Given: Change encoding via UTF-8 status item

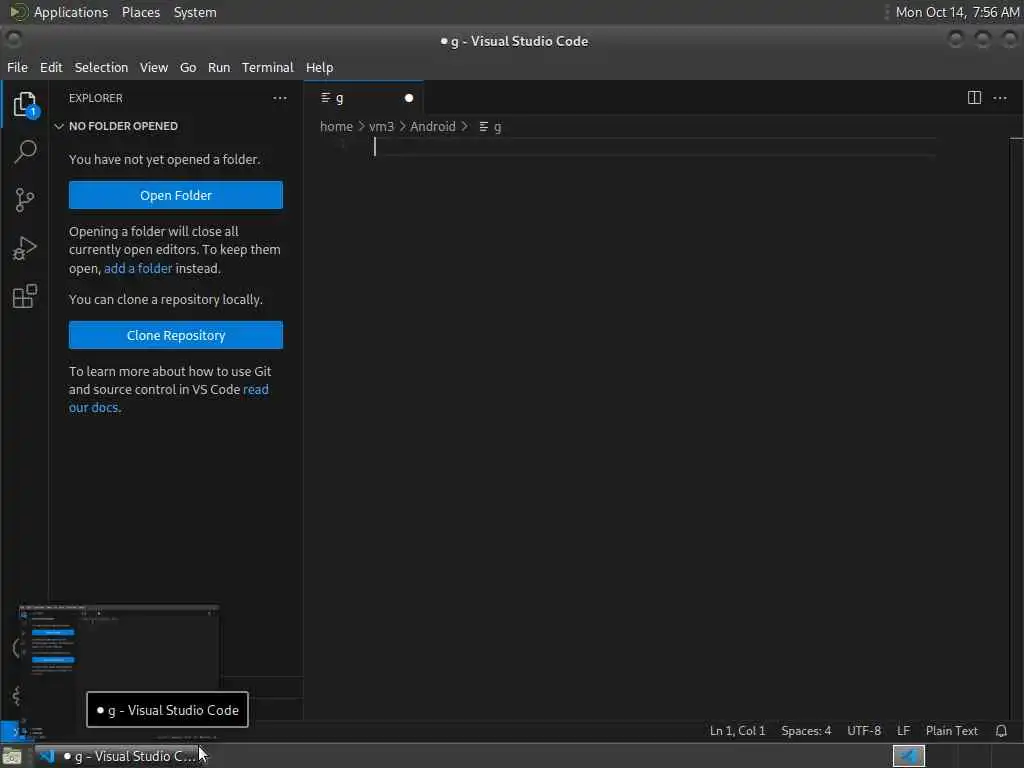Looking at the screenshot, I should pos(863,731).
